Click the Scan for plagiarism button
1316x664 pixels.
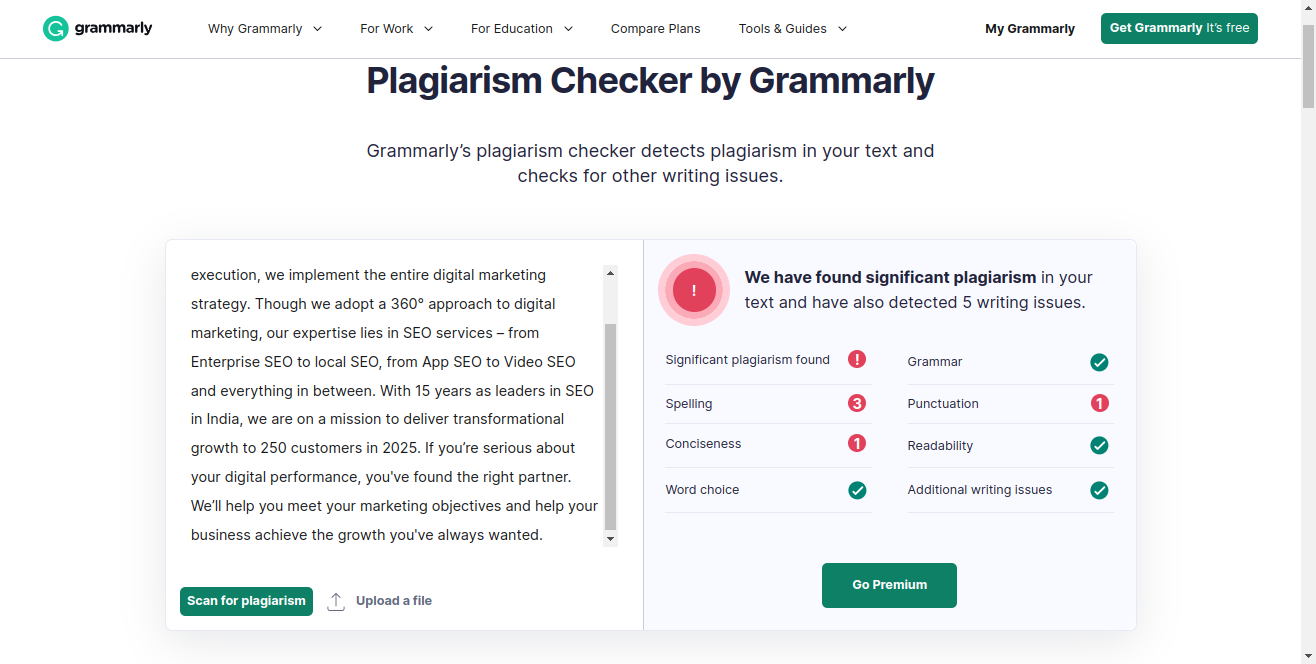(246, 600)
